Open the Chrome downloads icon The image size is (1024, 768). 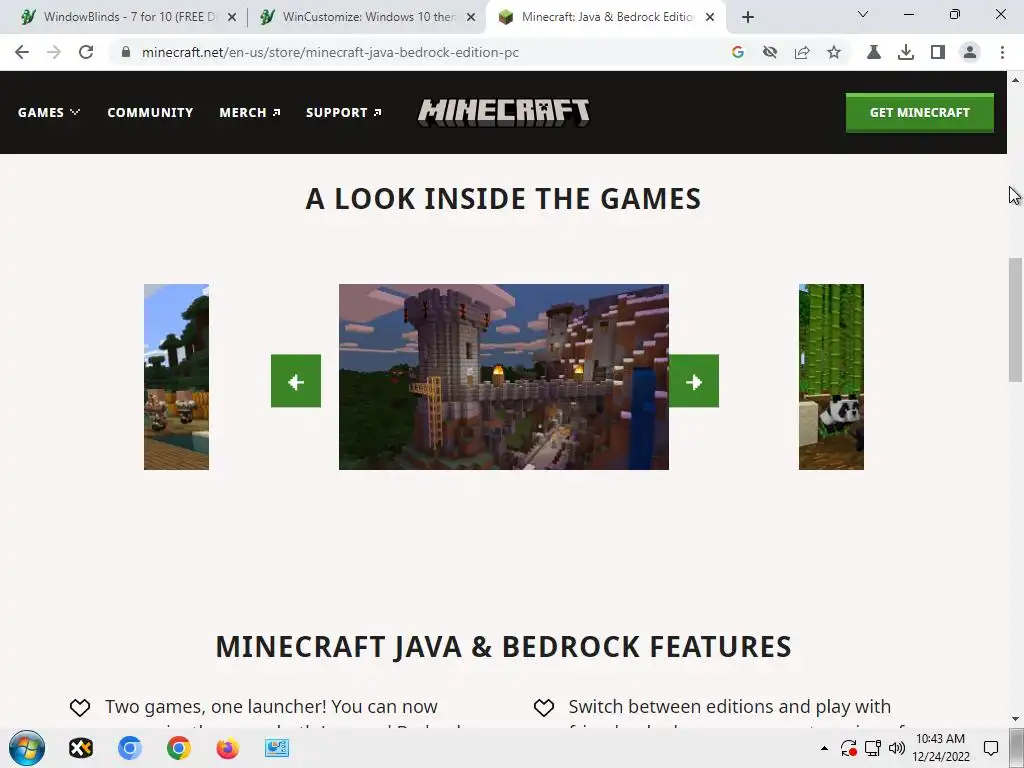tap(906, 52)
